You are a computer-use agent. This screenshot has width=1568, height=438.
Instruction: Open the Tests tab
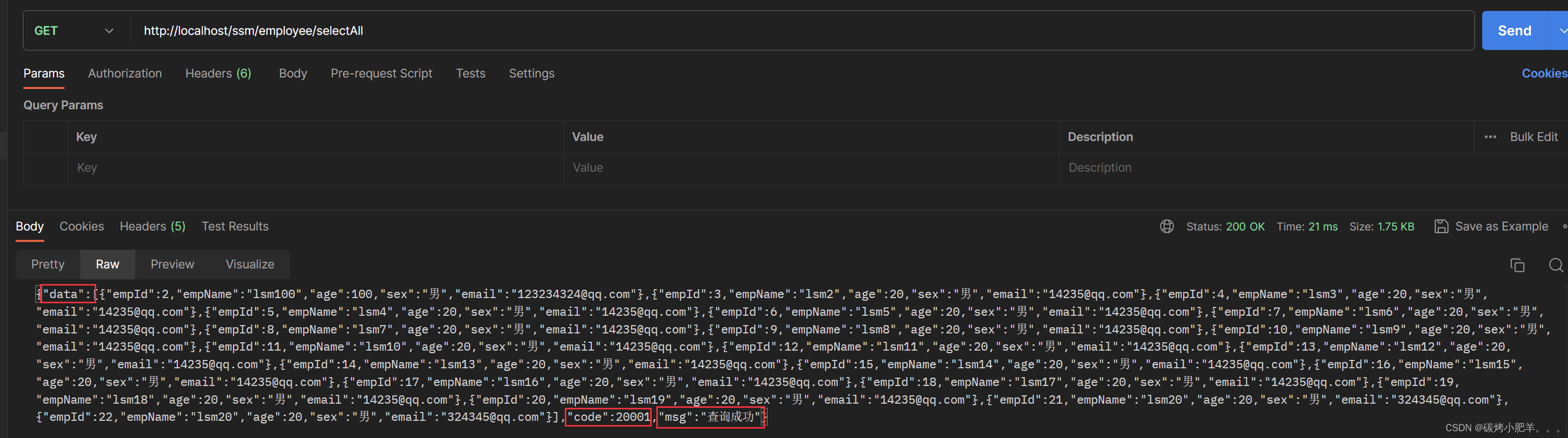point(471,73)
